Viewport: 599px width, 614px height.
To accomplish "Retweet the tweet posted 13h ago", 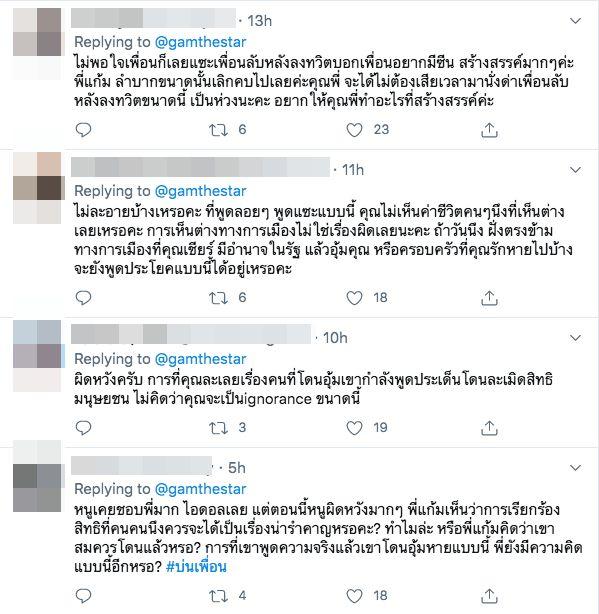I will point(218,130).
